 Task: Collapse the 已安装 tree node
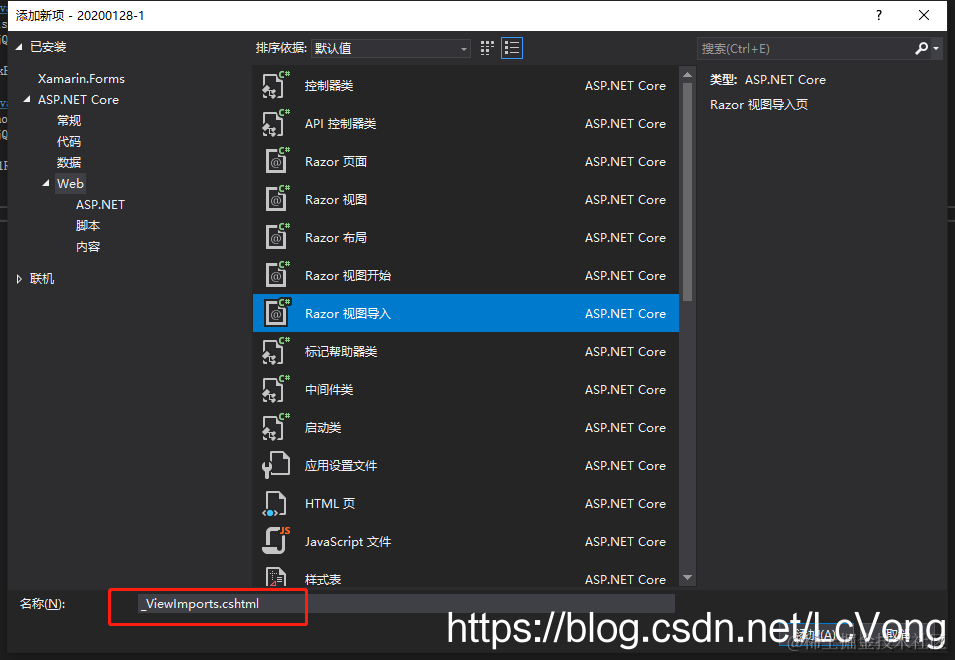click(19, 47)
